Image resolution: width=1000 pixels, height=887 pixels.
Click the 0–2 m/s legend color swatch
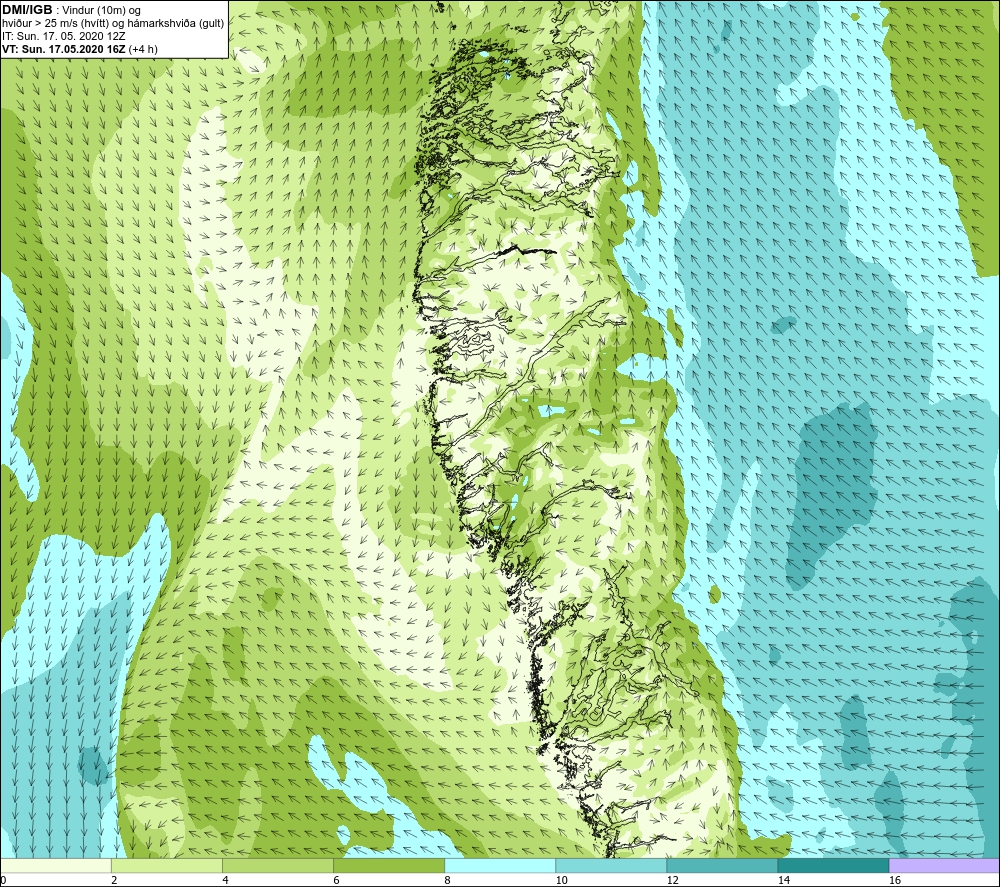pyautogui.click(x=55, y=866)
